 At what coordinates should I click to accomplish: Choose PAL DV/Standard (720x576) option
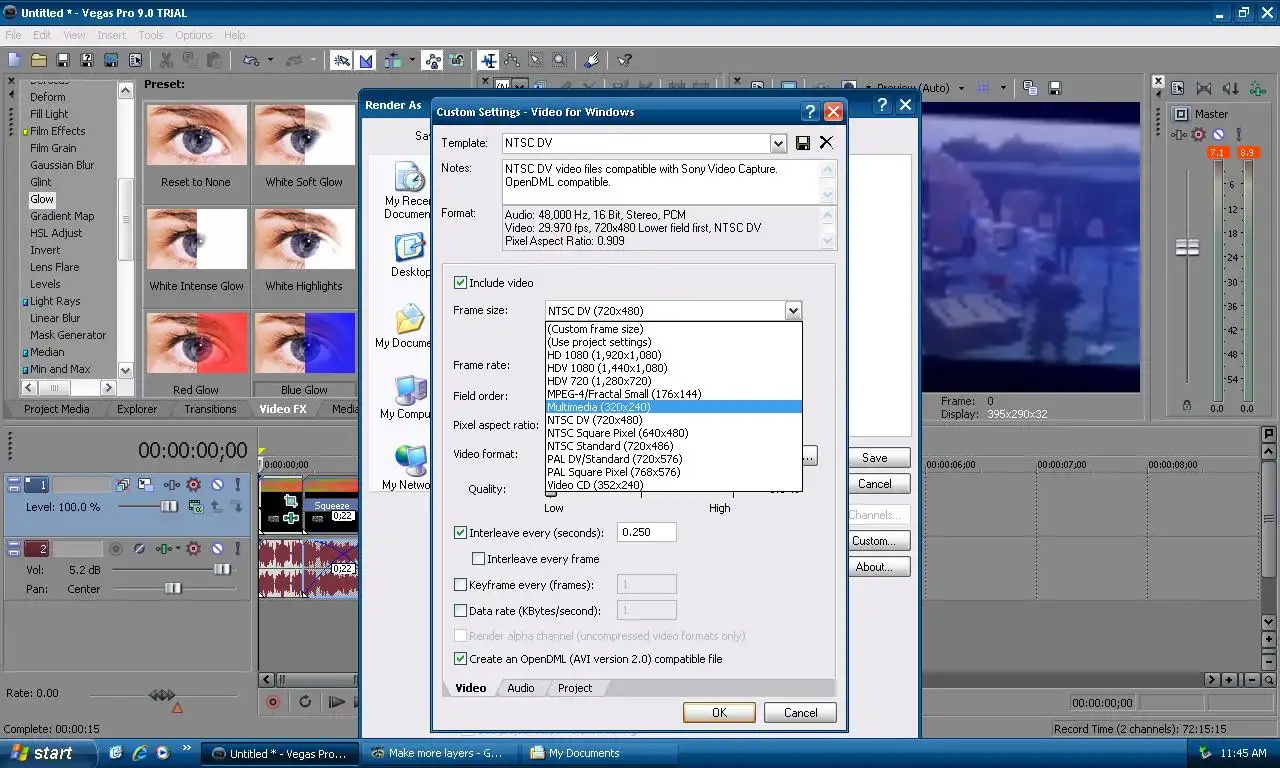[x=674, y=459]
